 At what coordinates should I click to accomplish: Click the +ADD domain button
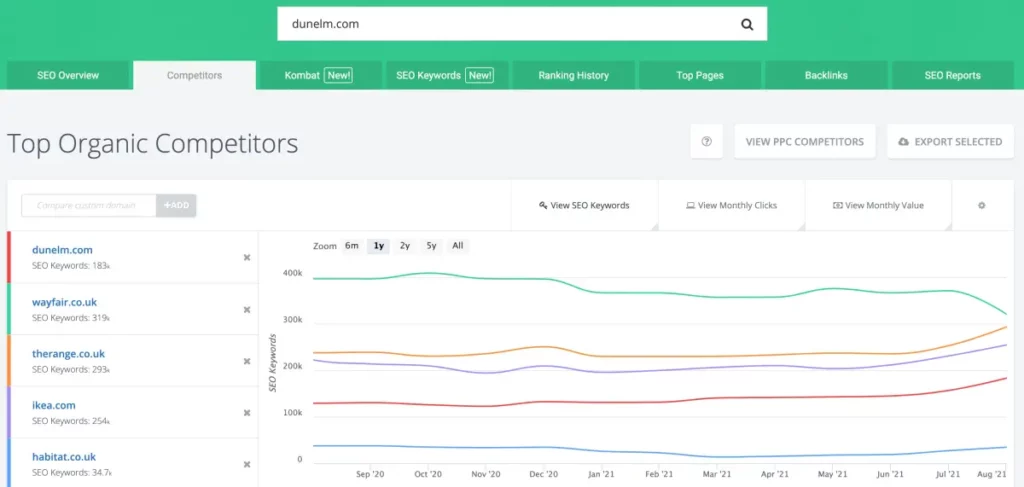[176, 205]
